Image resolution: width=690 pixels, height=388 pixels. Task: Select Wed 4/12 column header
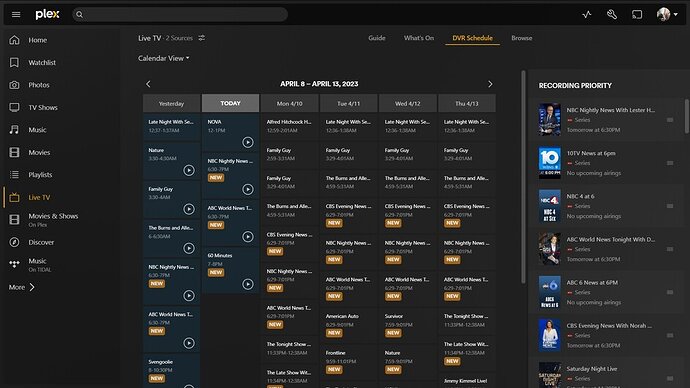pos(407,103)
